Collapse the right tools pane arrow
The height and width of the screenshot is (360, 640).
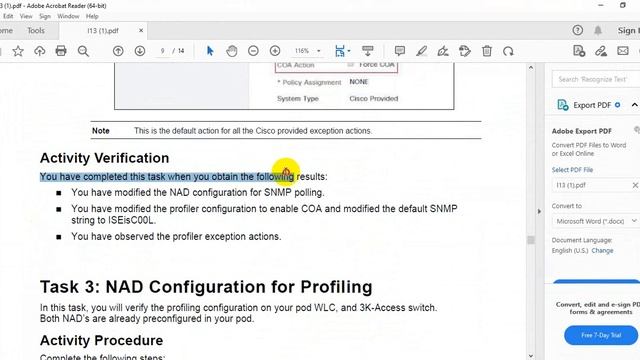pos(539,211)
